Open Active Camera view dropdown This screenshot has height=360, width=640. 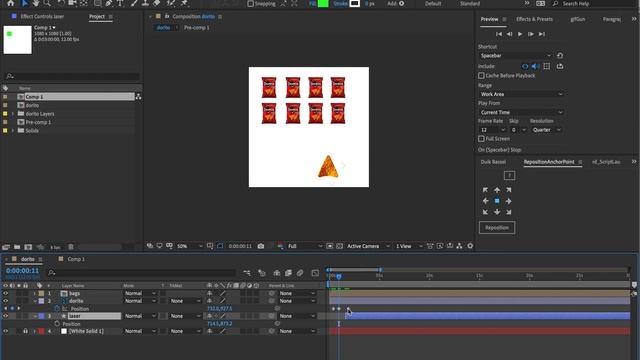pyautogui.click(x=368, y=246)
